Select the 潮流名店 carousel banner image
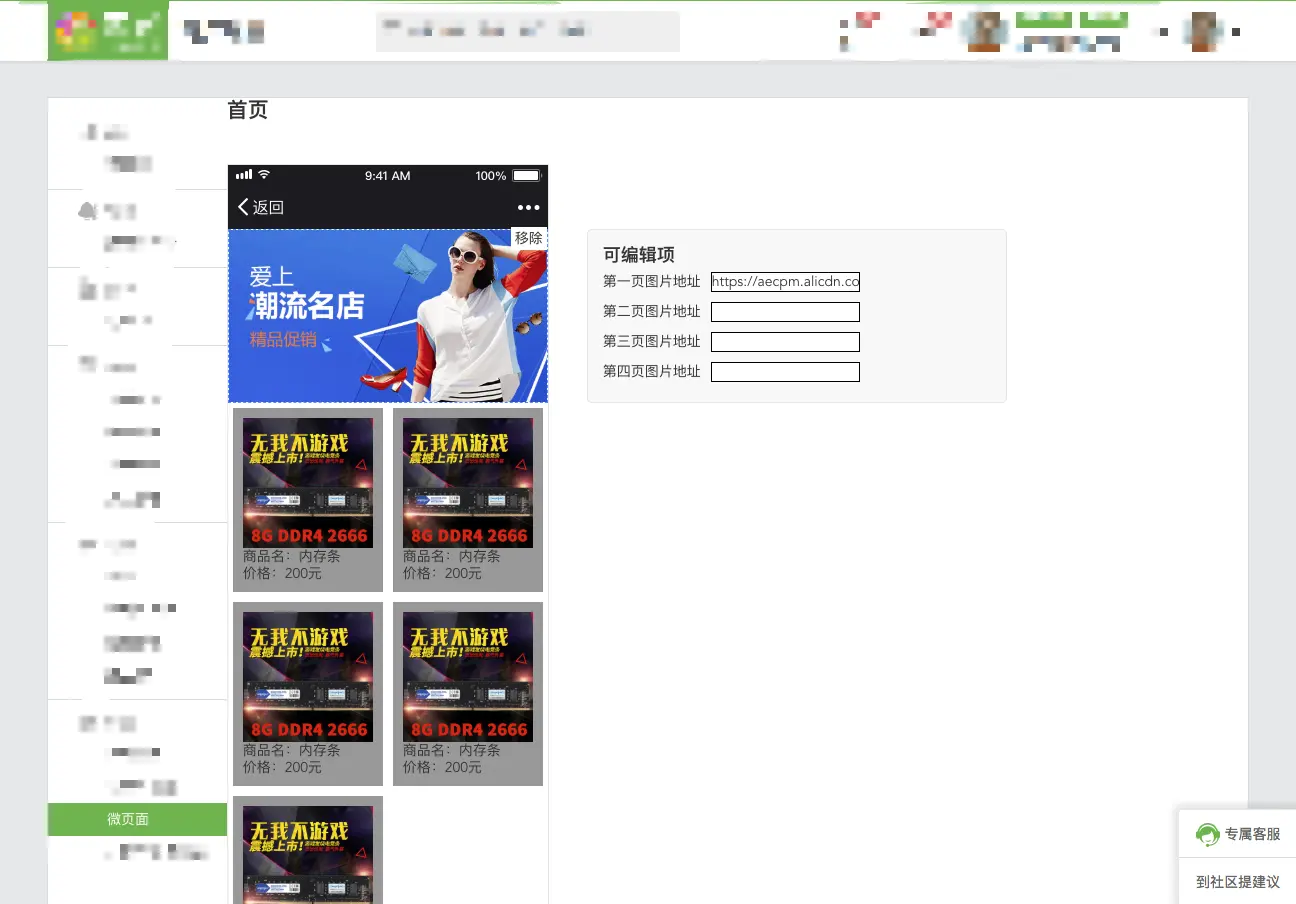 tap(388, 316)
